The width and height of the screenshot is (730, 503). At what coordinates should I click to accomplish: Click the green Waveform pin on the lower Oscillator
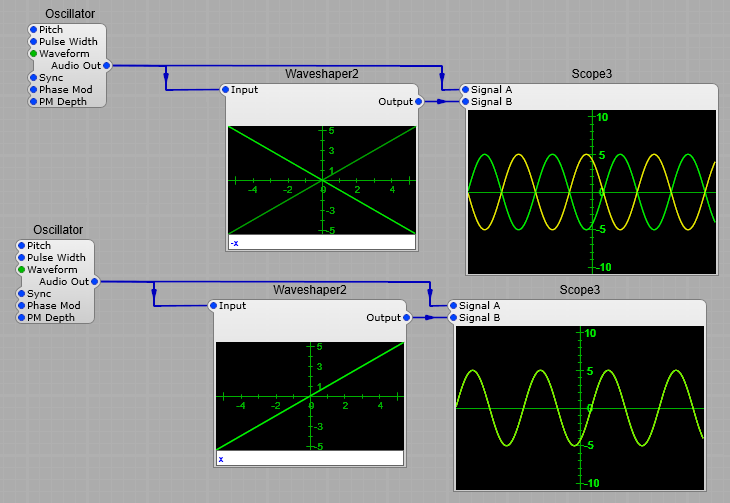(21, 270)
